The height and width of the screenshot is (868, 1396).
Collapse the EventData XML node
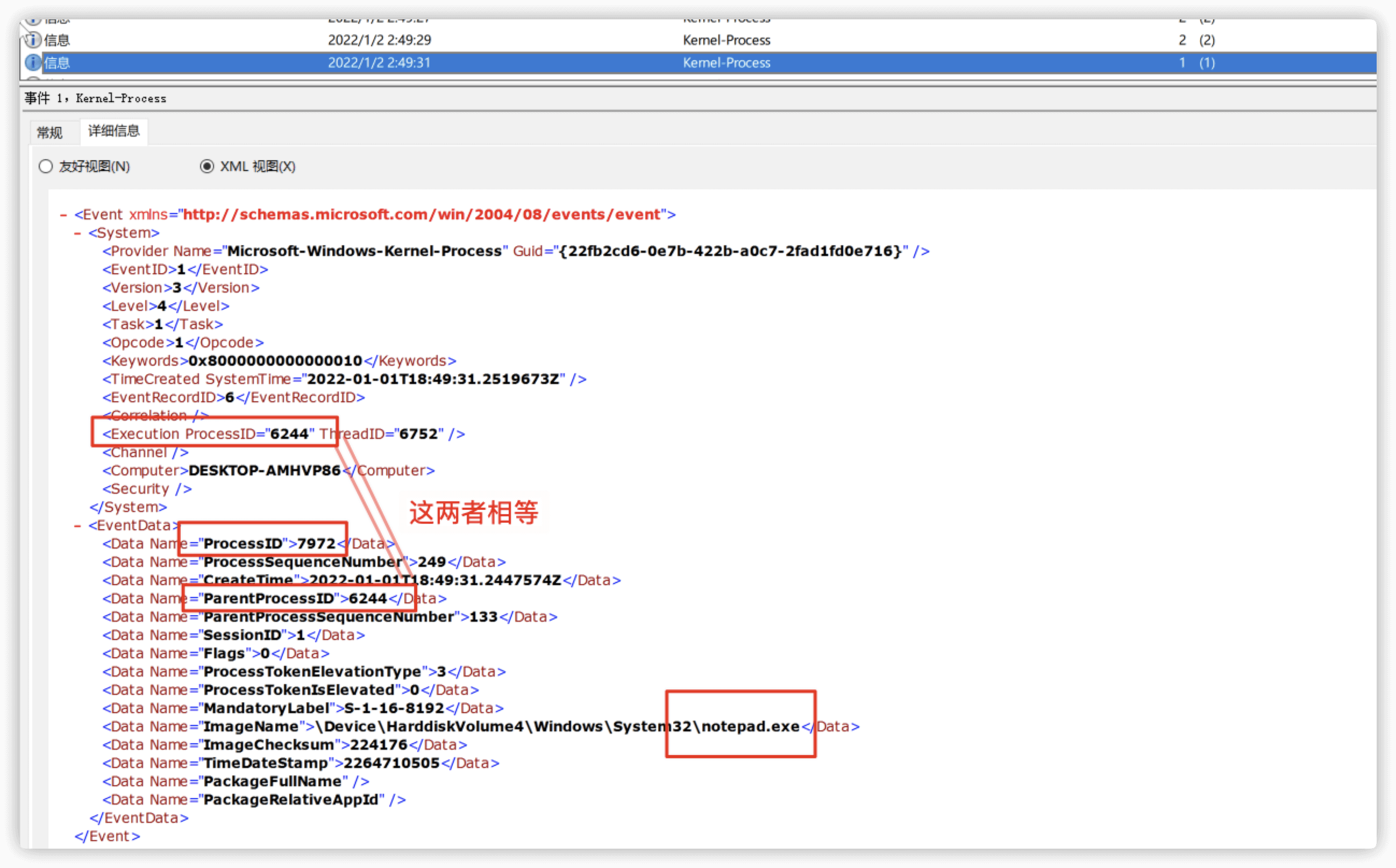(77, 526)
